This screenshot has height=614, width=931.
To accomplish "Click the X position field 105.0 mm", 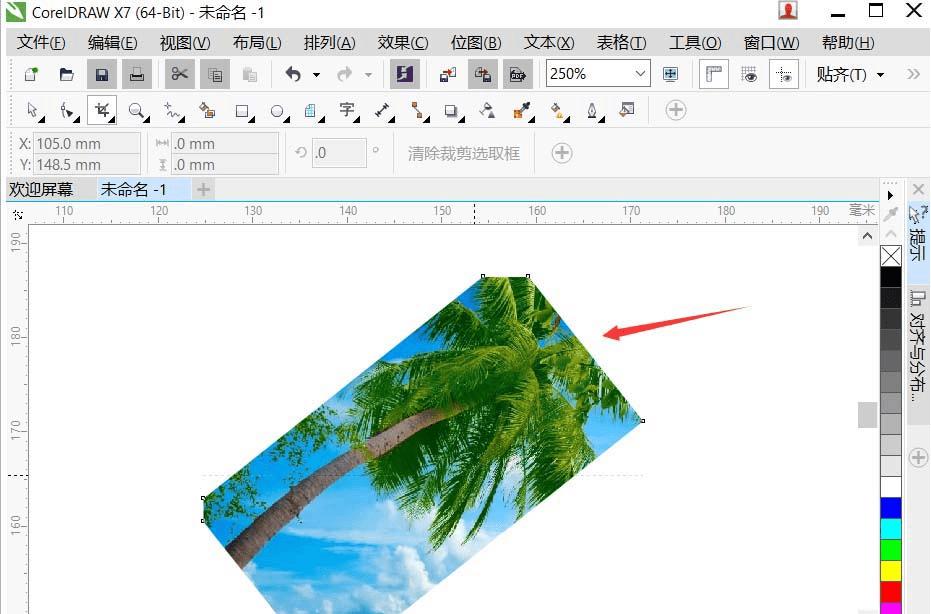I will click(x=87, y=144).
